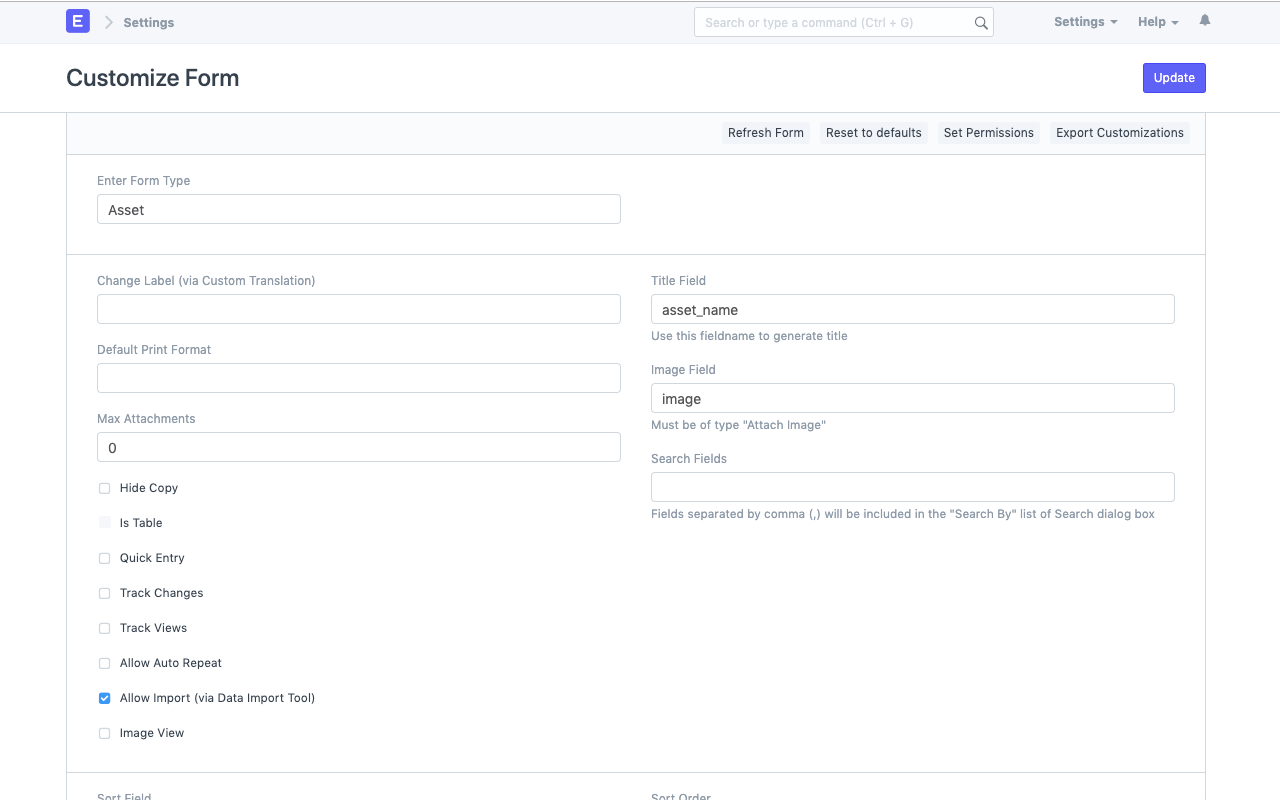The image size is (1280, 800).
Task: Click the Max Attachments field
Action: (x=359, y=447)
